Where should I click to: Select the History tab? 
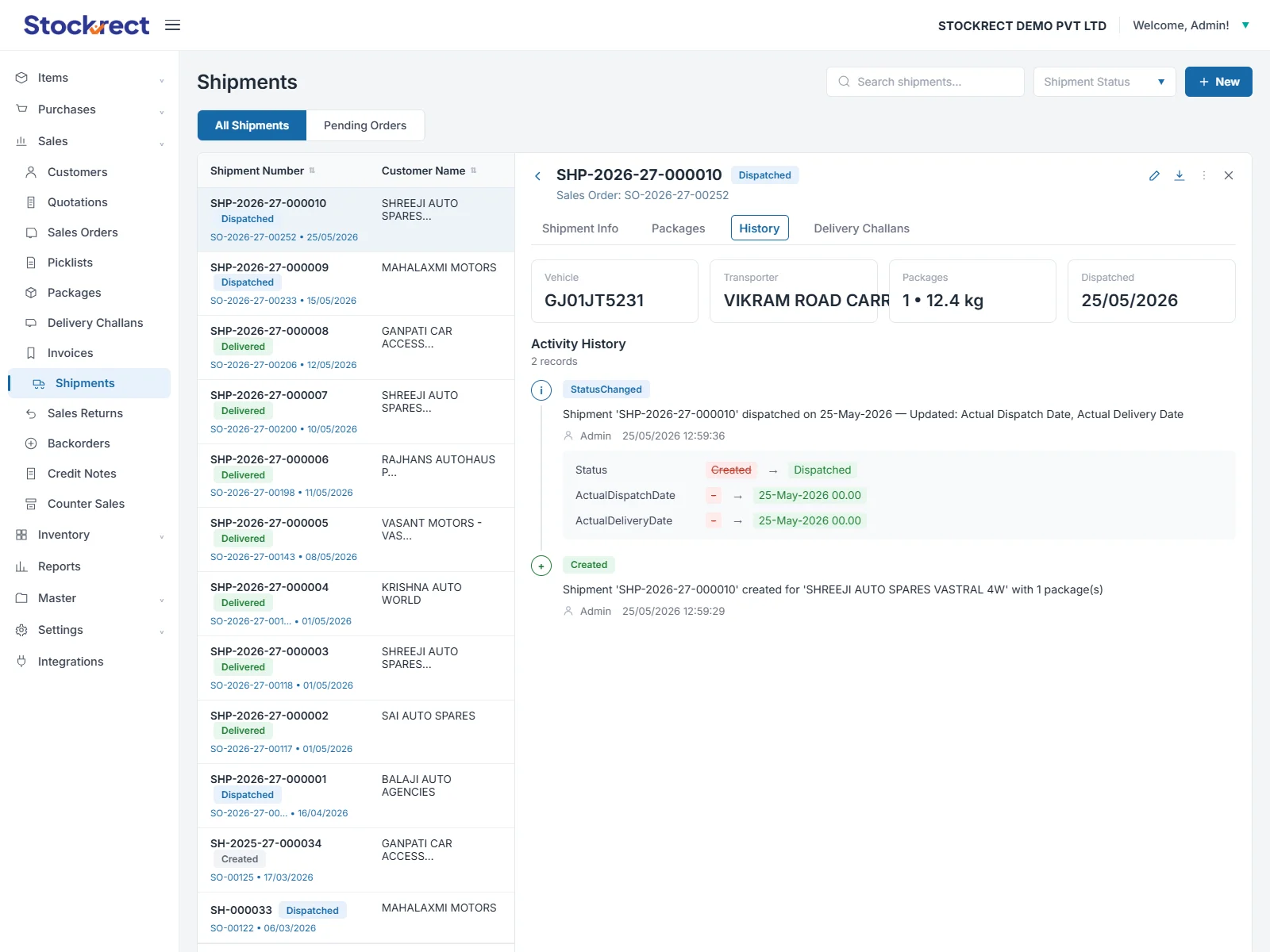(x=760, y=228)
